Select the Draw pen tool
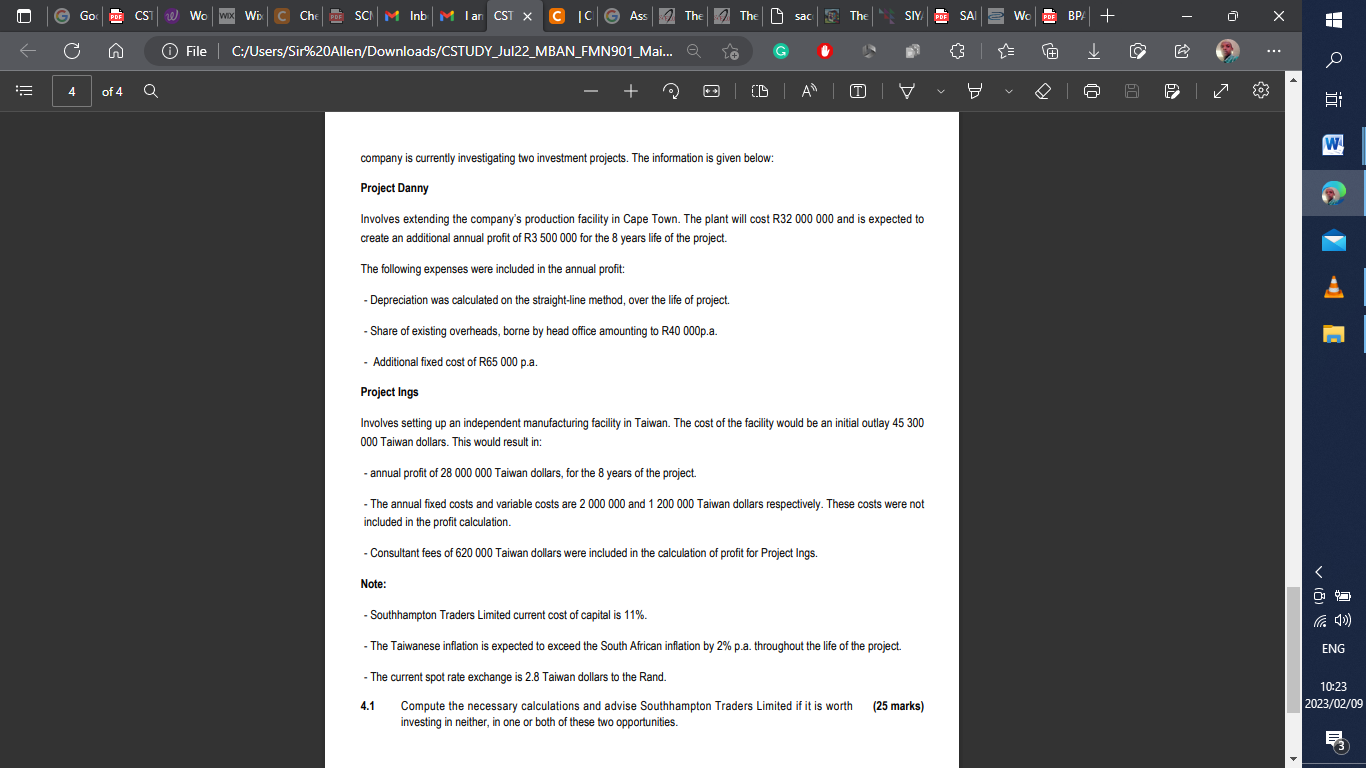1366x768 pixels. click(907, 91)
